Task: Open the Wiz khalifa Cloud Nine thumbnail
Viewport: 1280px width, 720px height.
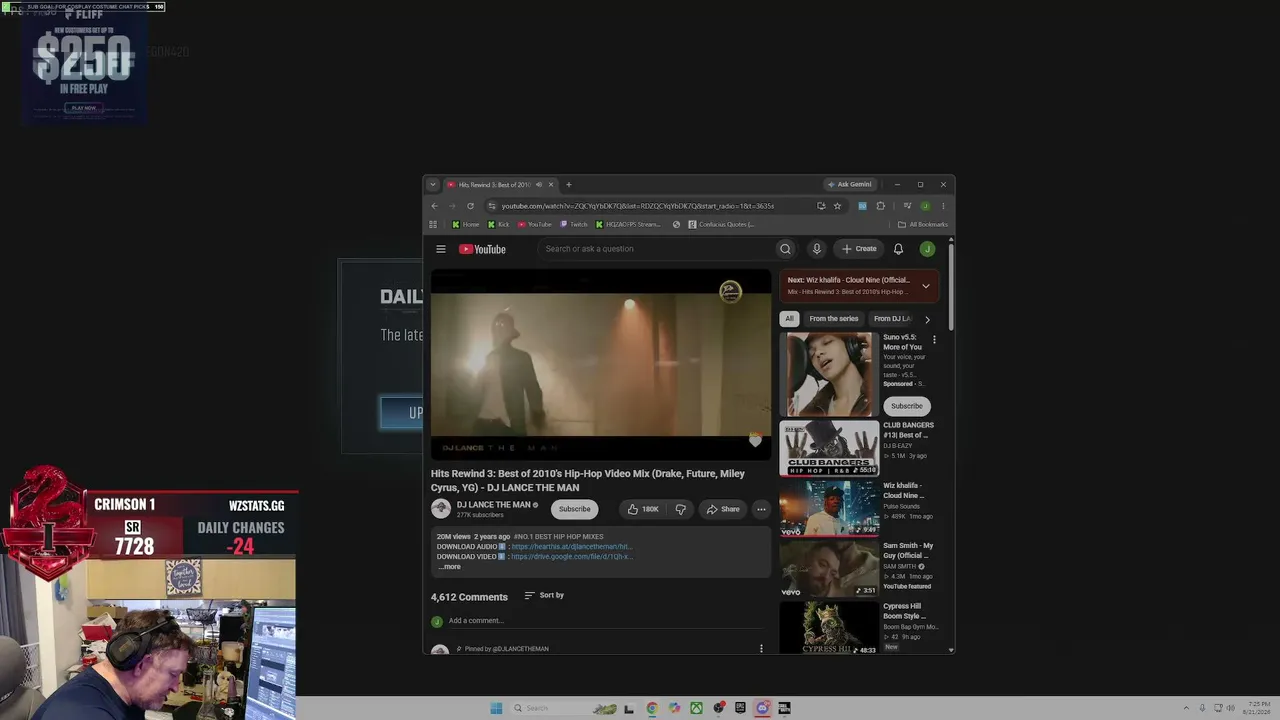Action: pos(829,508)
